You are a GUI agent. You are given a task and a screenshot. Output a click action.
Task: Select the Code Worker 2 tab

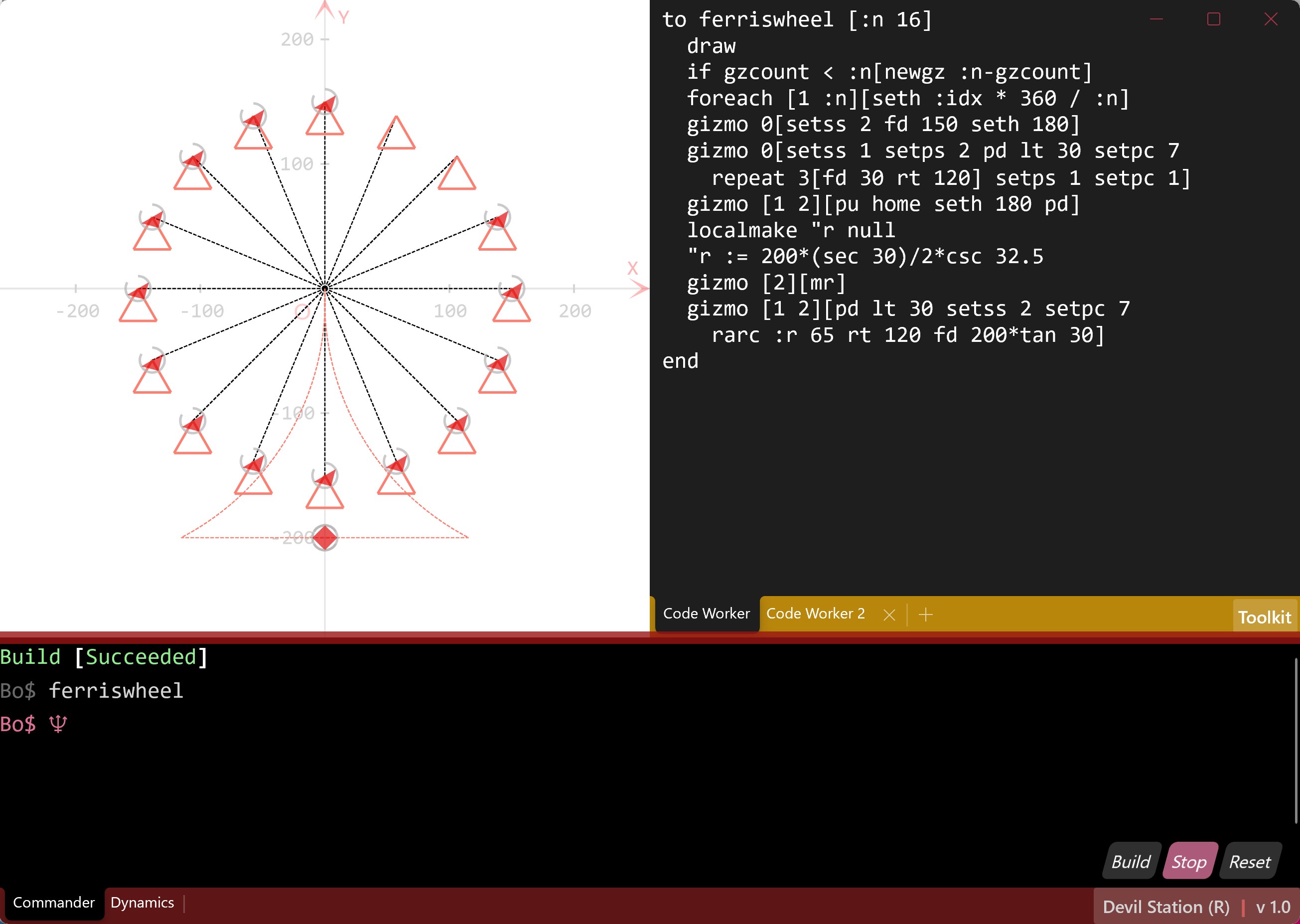pos(815,614)
